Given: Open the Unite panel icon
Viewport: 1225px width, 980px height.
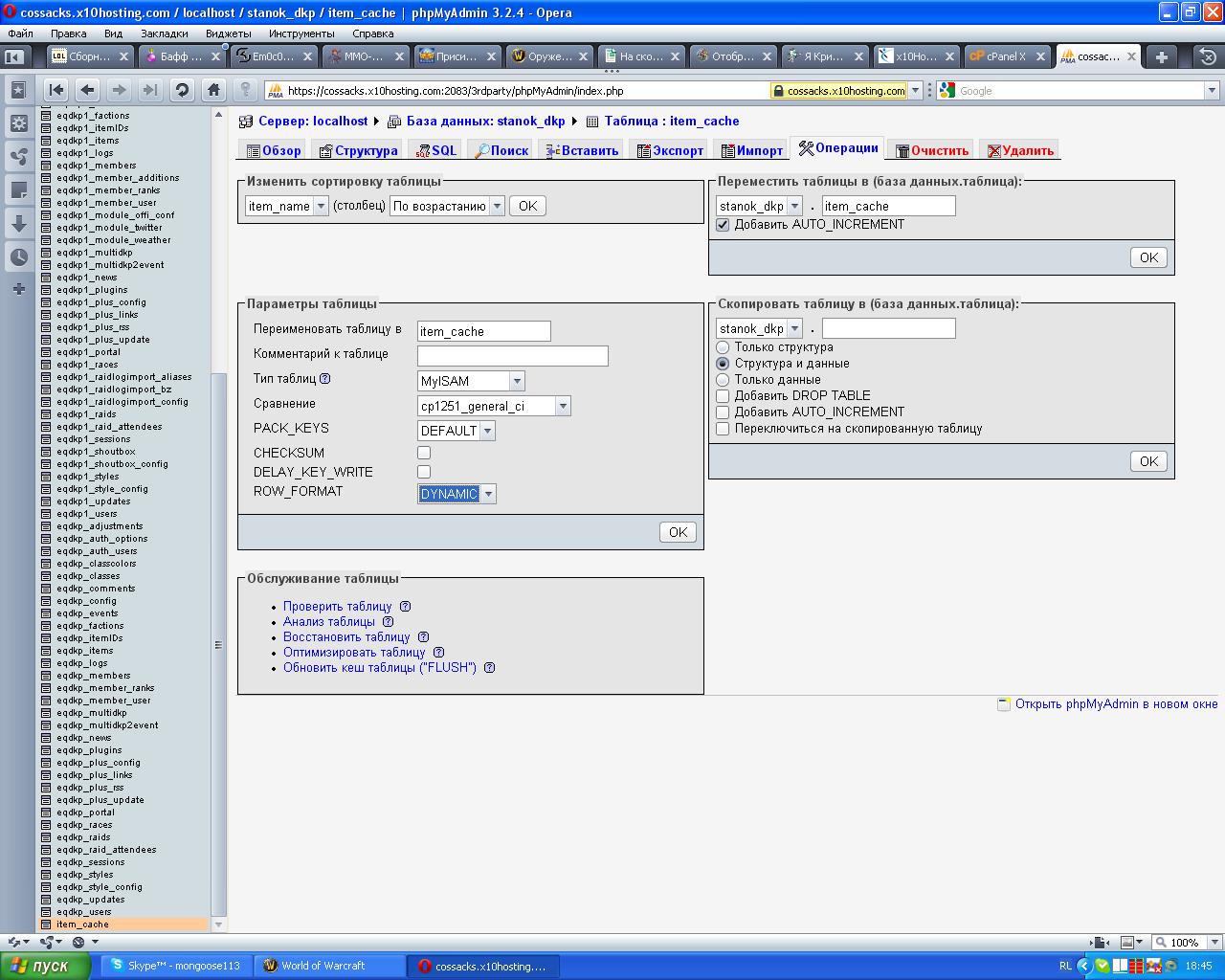Looking at the screenshot, I should coord(18,157).
